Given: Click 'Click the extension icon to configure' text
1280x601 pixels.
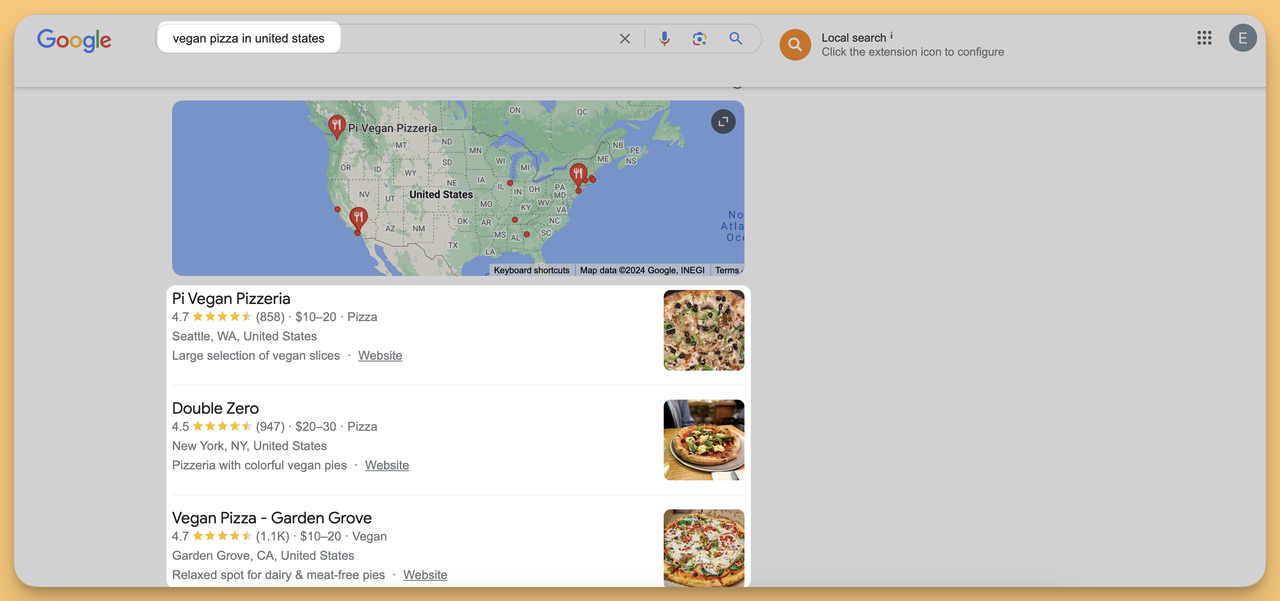Looking at the screenshot, I should pos(913,52).
